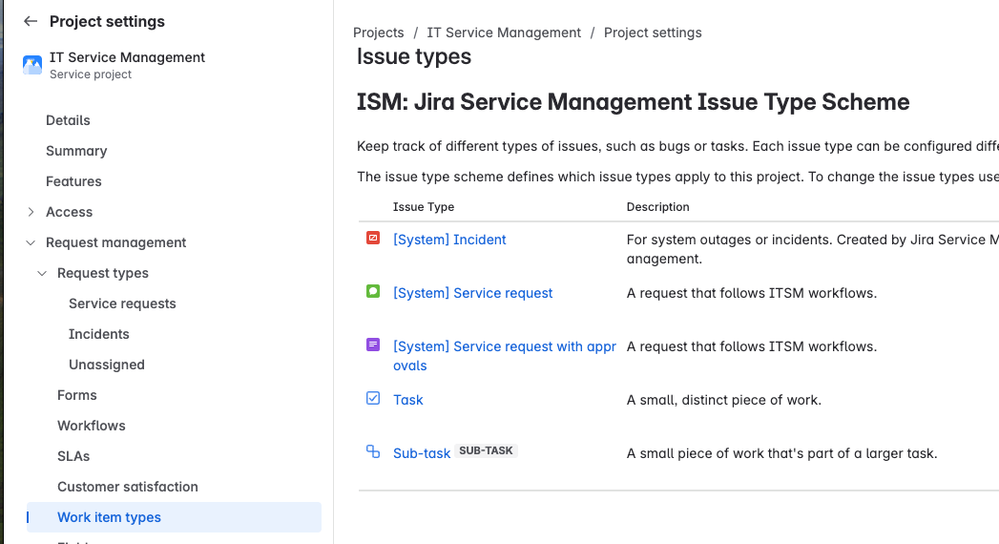999x544 pixels.
Task: Go to Projects via breadcrumb
Action: pos(378,32)
